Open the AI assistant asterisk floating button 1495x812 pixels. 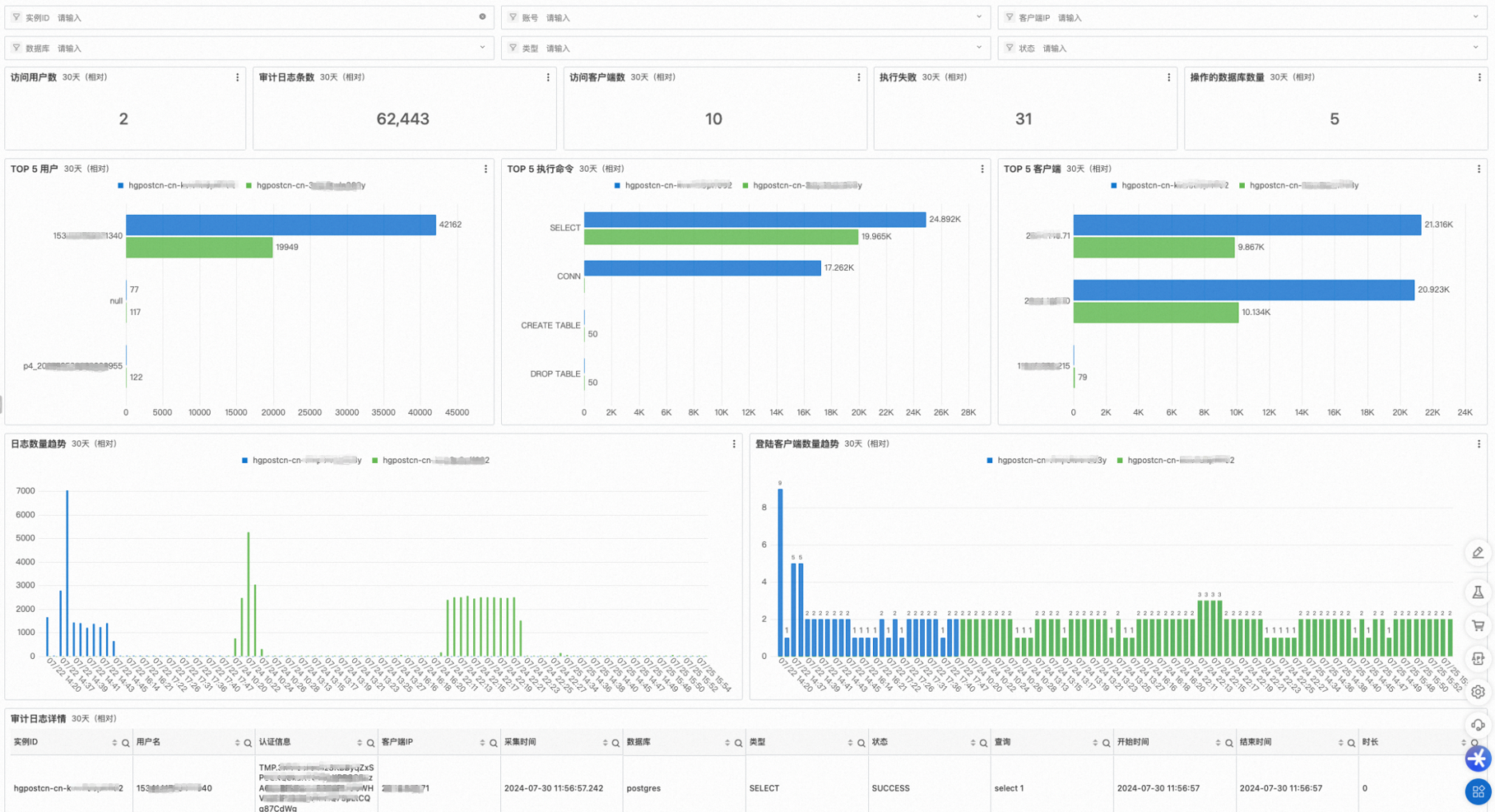1478,759
